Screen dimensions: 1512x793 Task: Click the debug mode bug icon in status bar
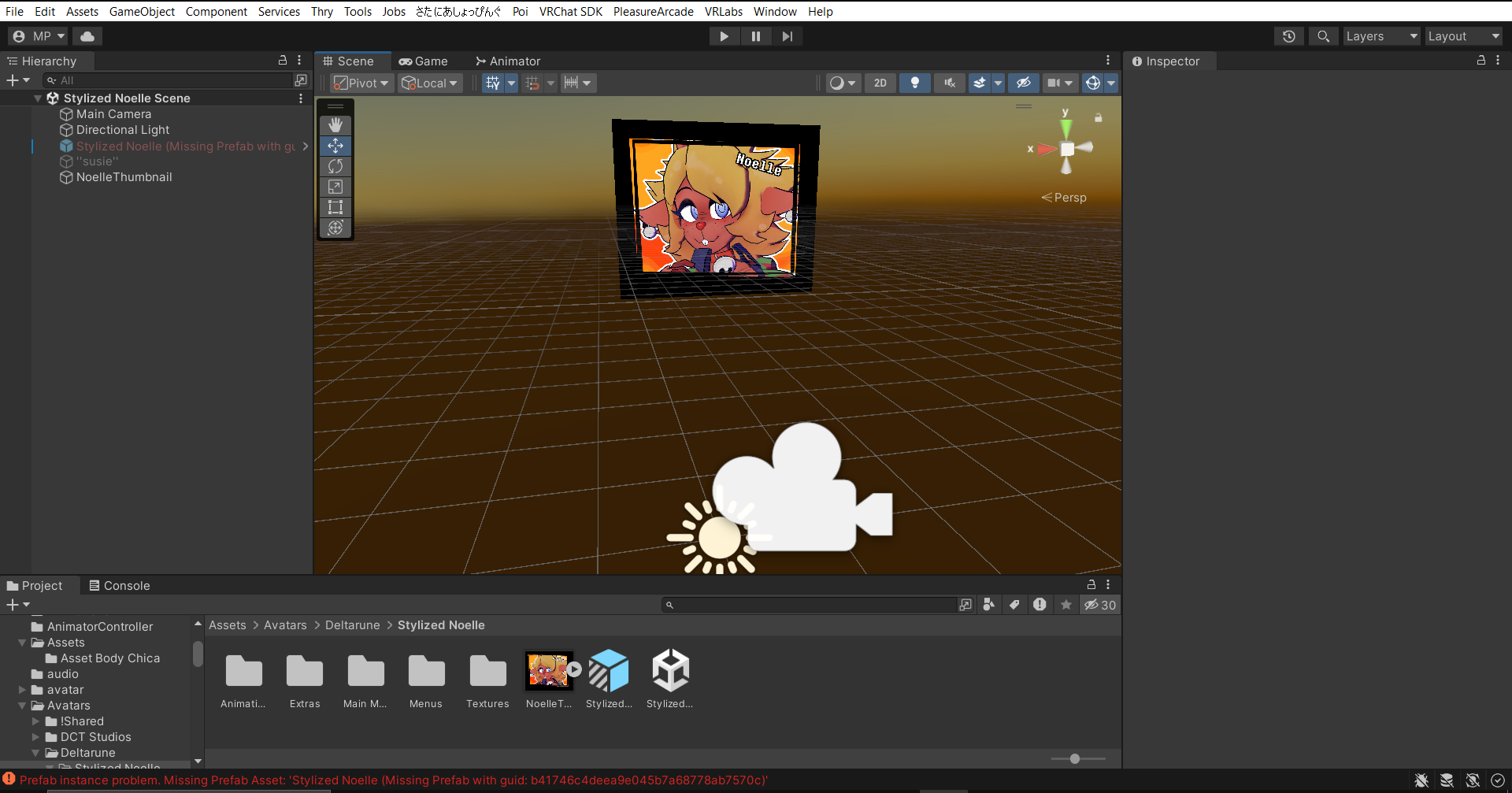[1421, 780]
